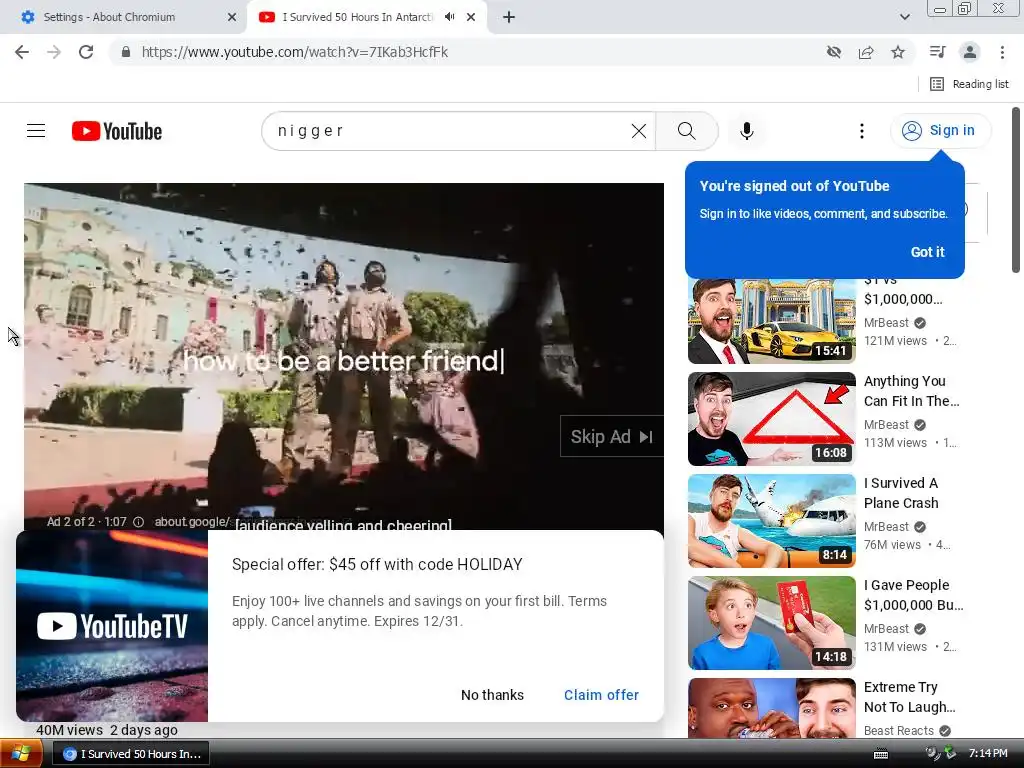Select the I Survived 50 Hours tab
This screenshot has width=1024, height=768.
[356, 17]
